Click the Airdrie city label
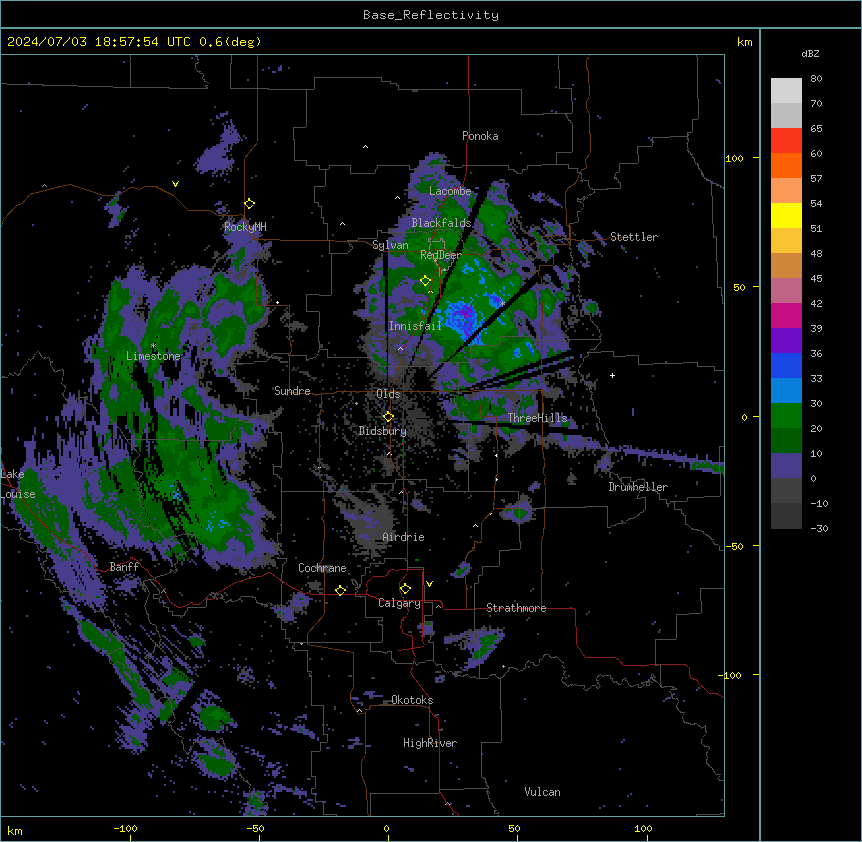 pyautogui.click(x=403, y=537)
